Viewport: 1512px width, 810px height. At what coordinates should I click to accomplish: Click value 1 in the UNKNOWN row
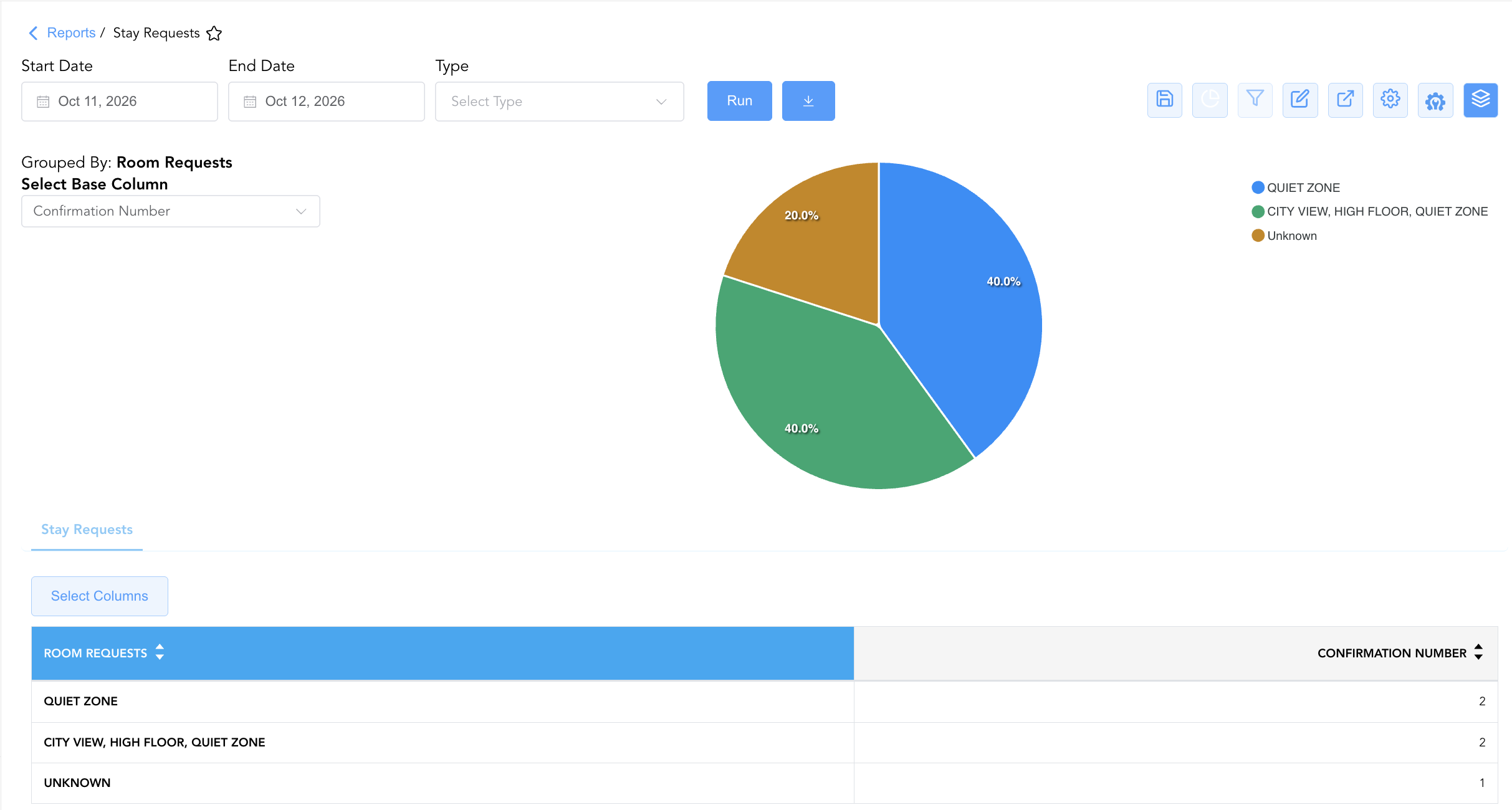[1482, 783]
